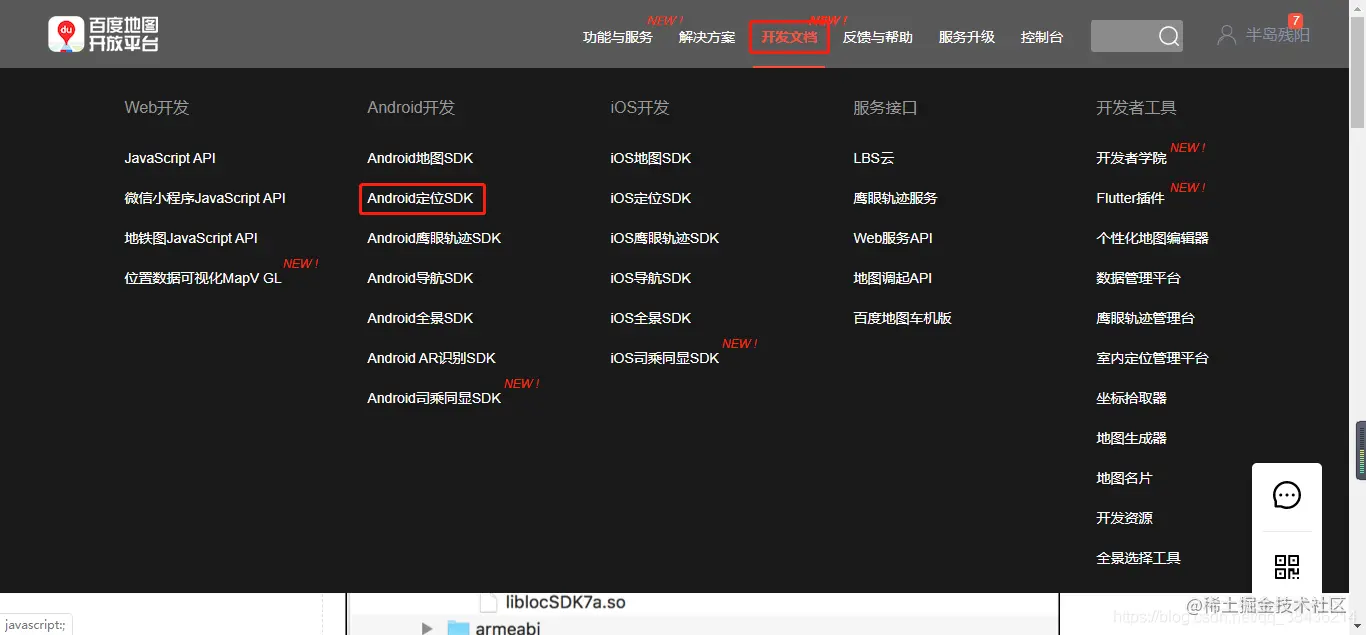Open iOS司乘同显SDK link

[x=665, y=358]
